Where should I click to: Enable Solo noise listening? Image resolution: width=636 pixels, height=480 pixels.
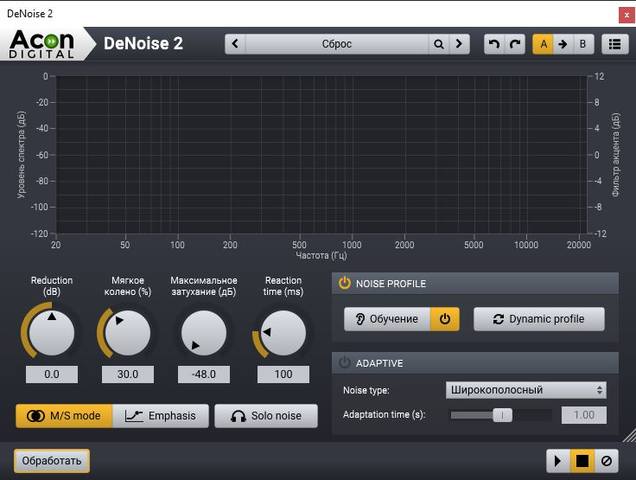coord(266,416)
